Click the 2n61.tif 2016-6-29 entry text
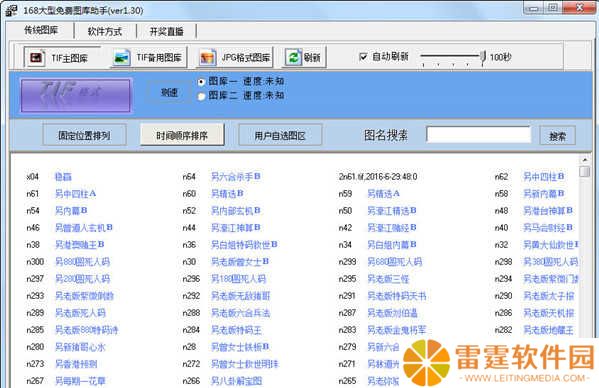599x388 pixels. [378, 176]
